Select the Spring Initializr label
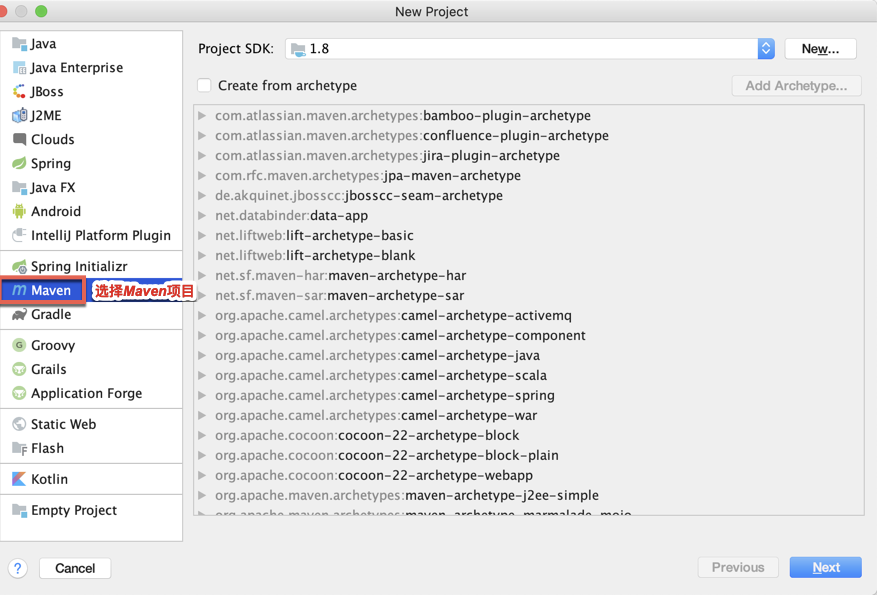The image size is (877, 595). (x=79, y=267)
